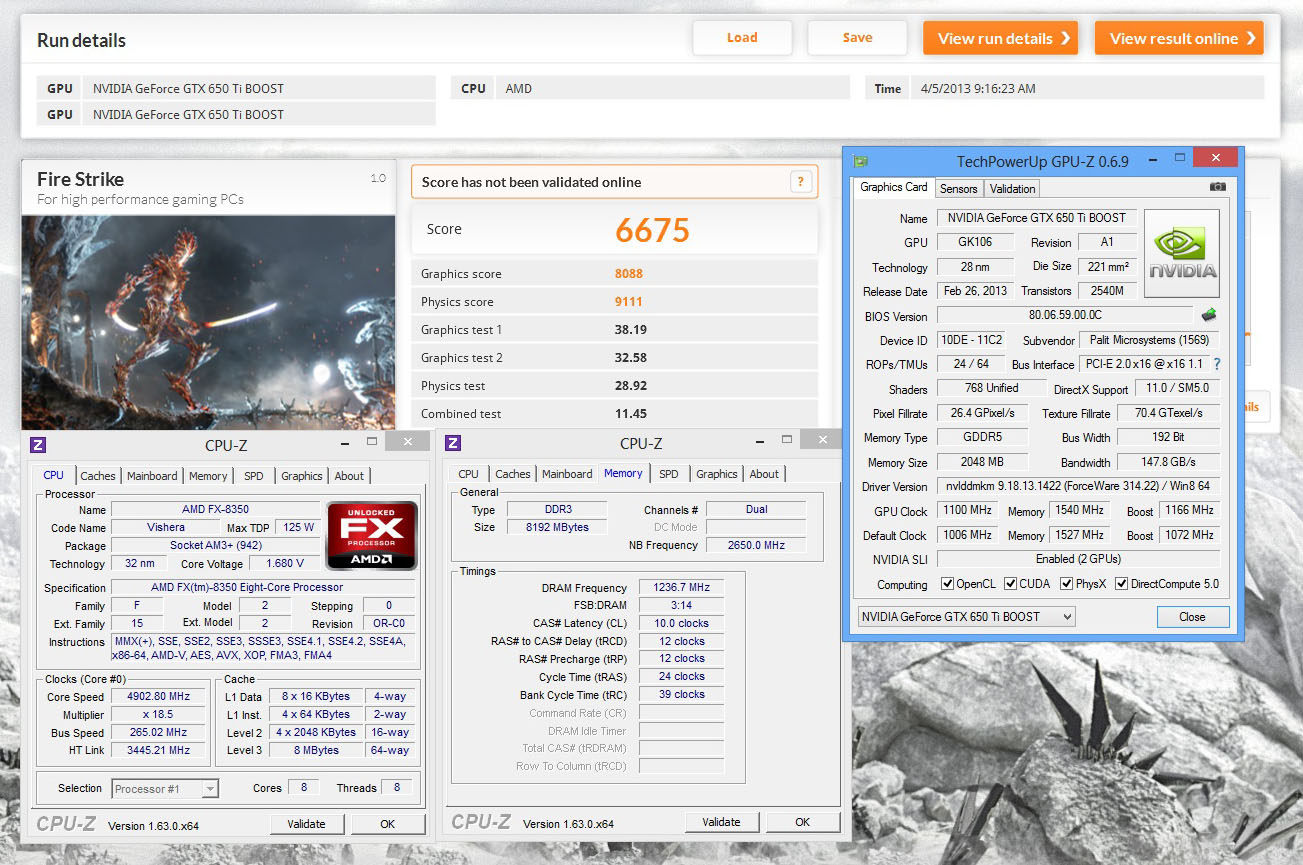Click the AMD FX Unlocked processor logo
1303x865 pixels.
tap(372, 534)
